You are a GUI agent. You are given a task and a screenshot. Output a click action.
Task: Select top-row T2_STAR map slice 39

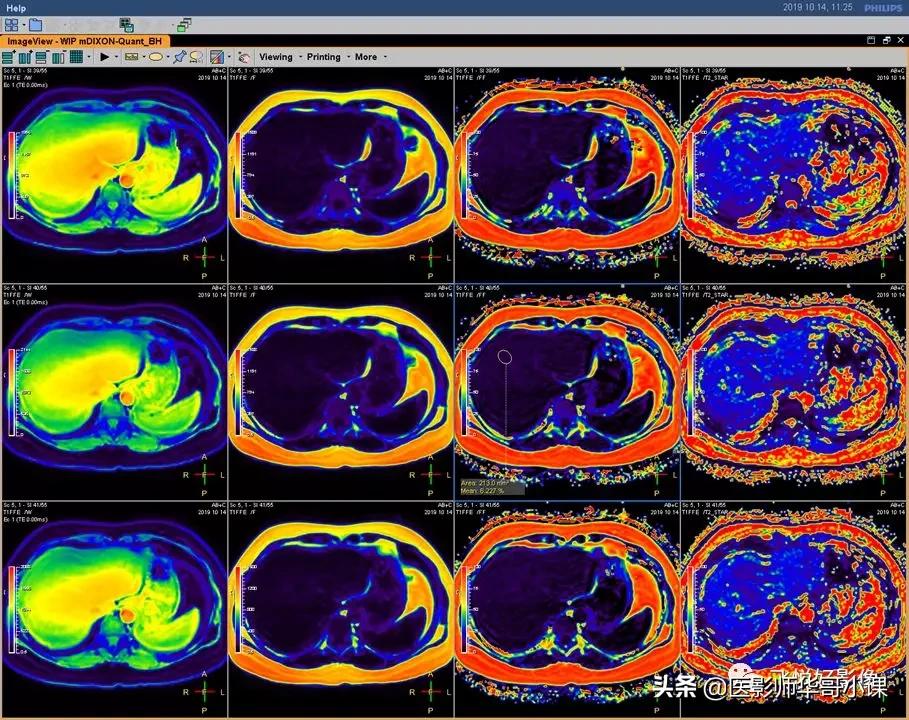tap(794, 174)
